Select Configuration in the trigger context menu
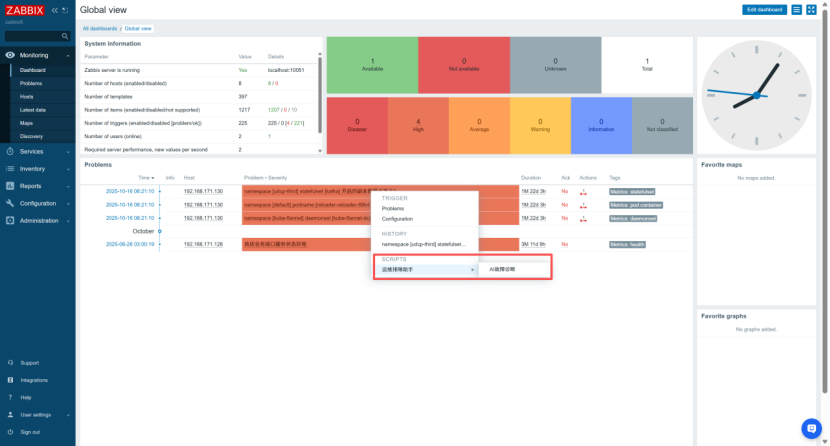830x446 pixels. coord(397,218)
